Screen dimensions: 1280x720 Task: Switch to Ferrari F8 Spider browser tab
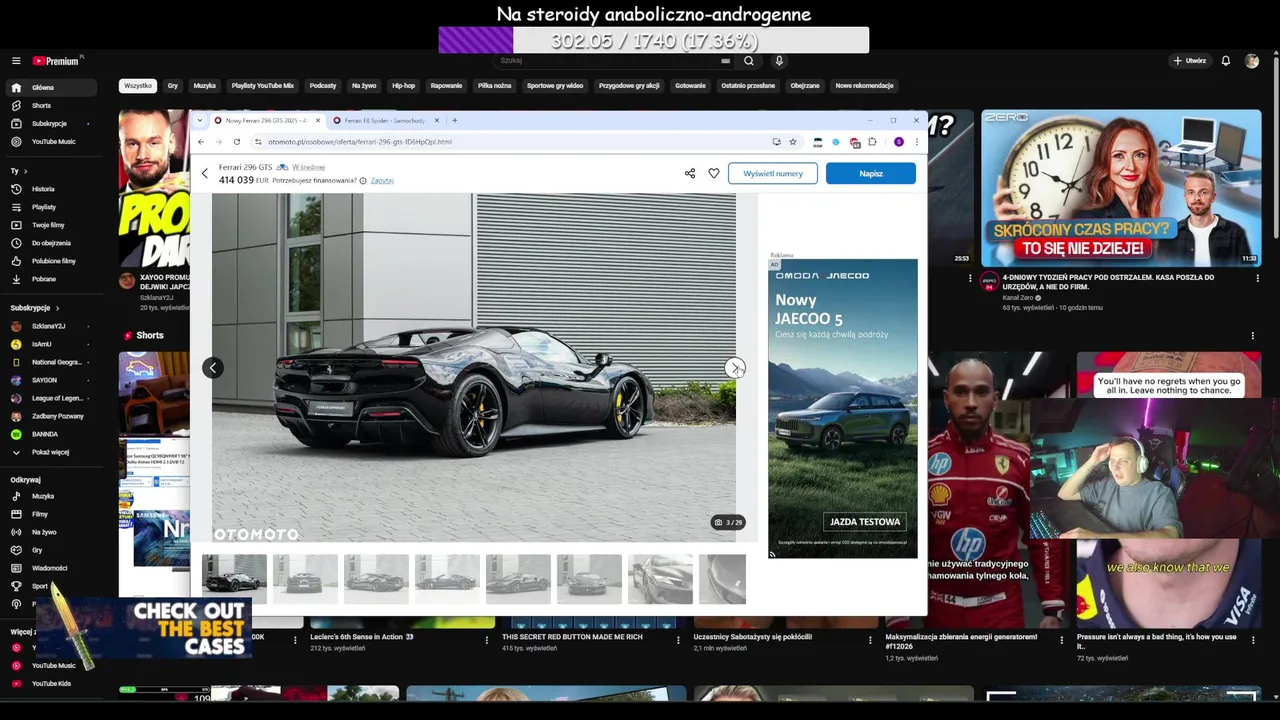385,120
